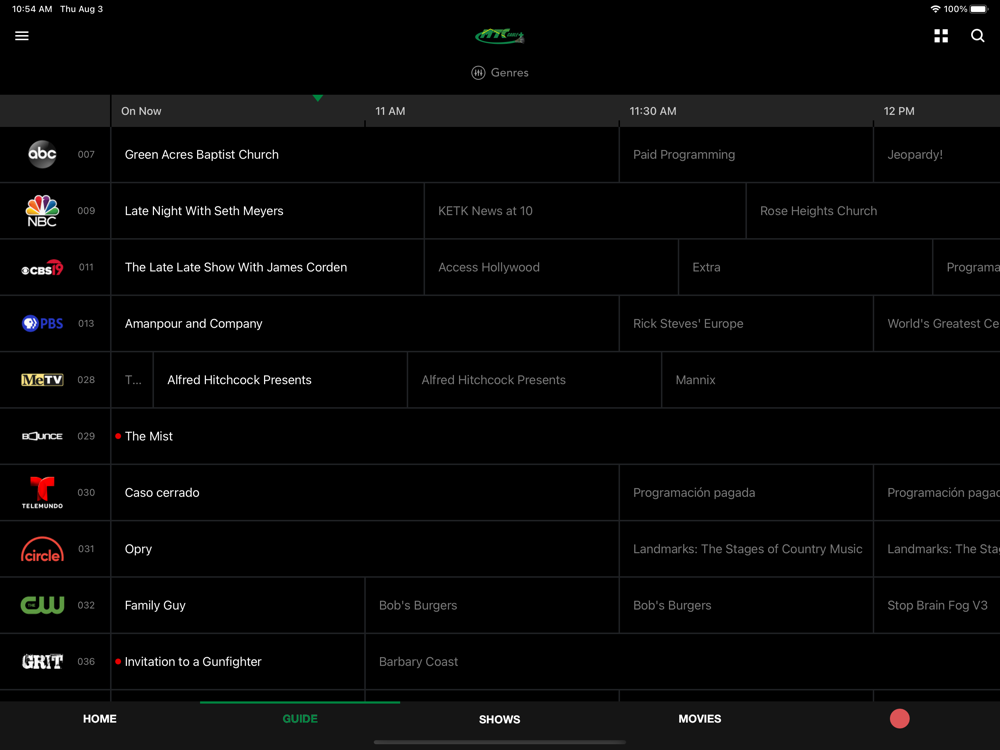Select the Bounce channel logo
The image size is (1000, 750).
[42, 436]
